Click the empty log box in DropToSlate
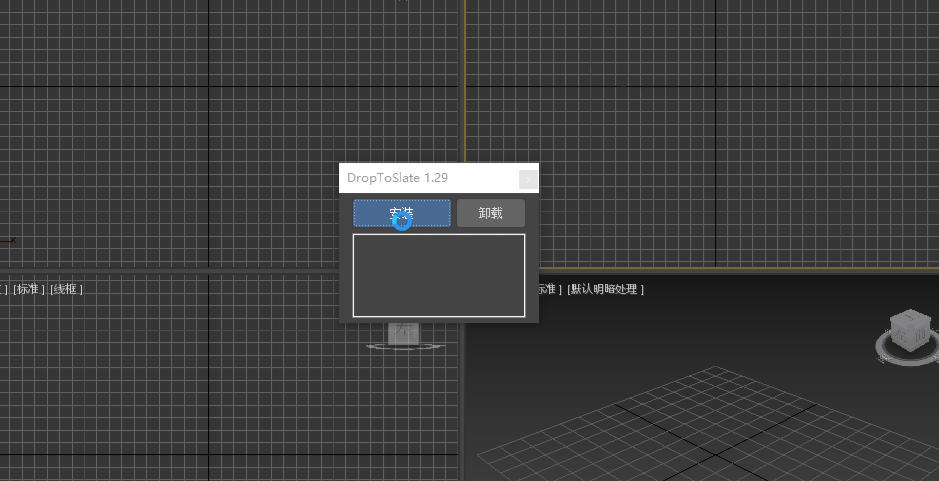 pos(439,275)
